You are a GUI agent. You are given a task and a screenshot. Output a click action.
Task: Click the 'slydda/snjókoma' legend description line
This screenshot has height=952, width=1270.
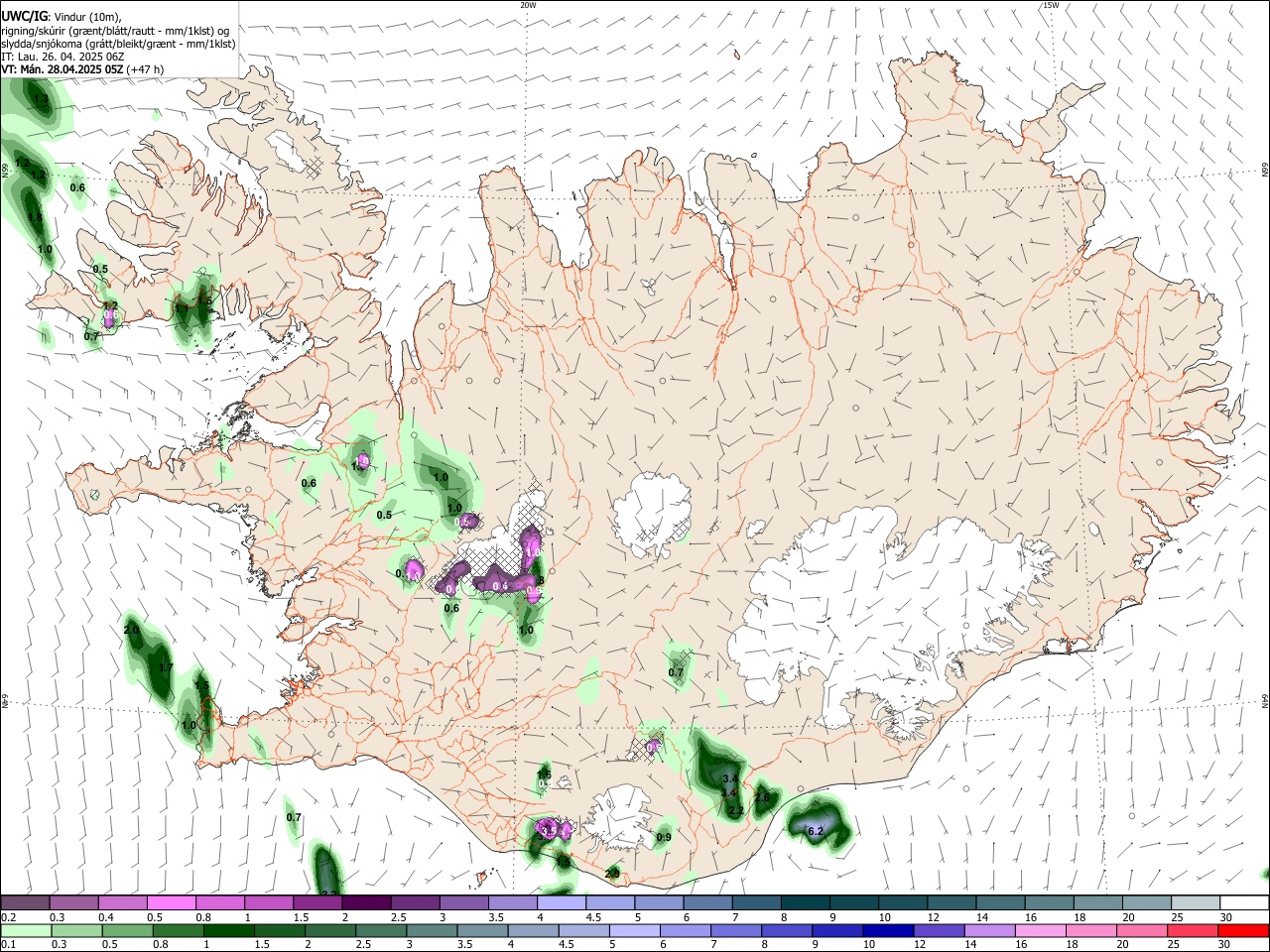[119, 44]
